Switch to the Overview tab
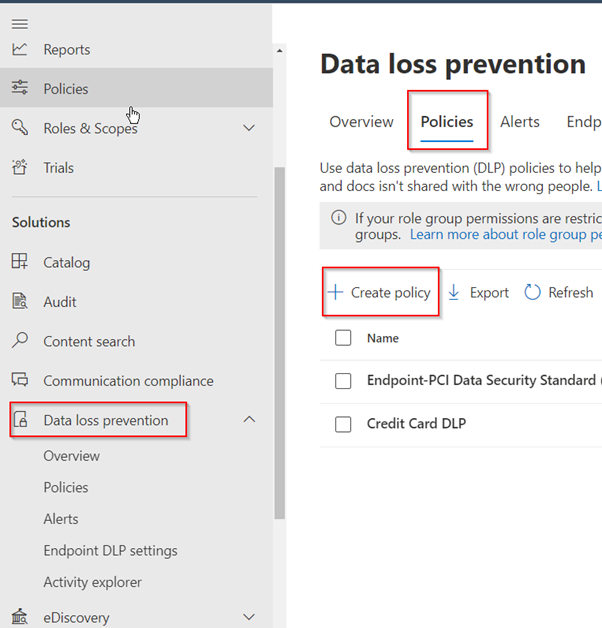Image resolution: width=602 pixels, height=628 pixels. click(x=361, y=122)
